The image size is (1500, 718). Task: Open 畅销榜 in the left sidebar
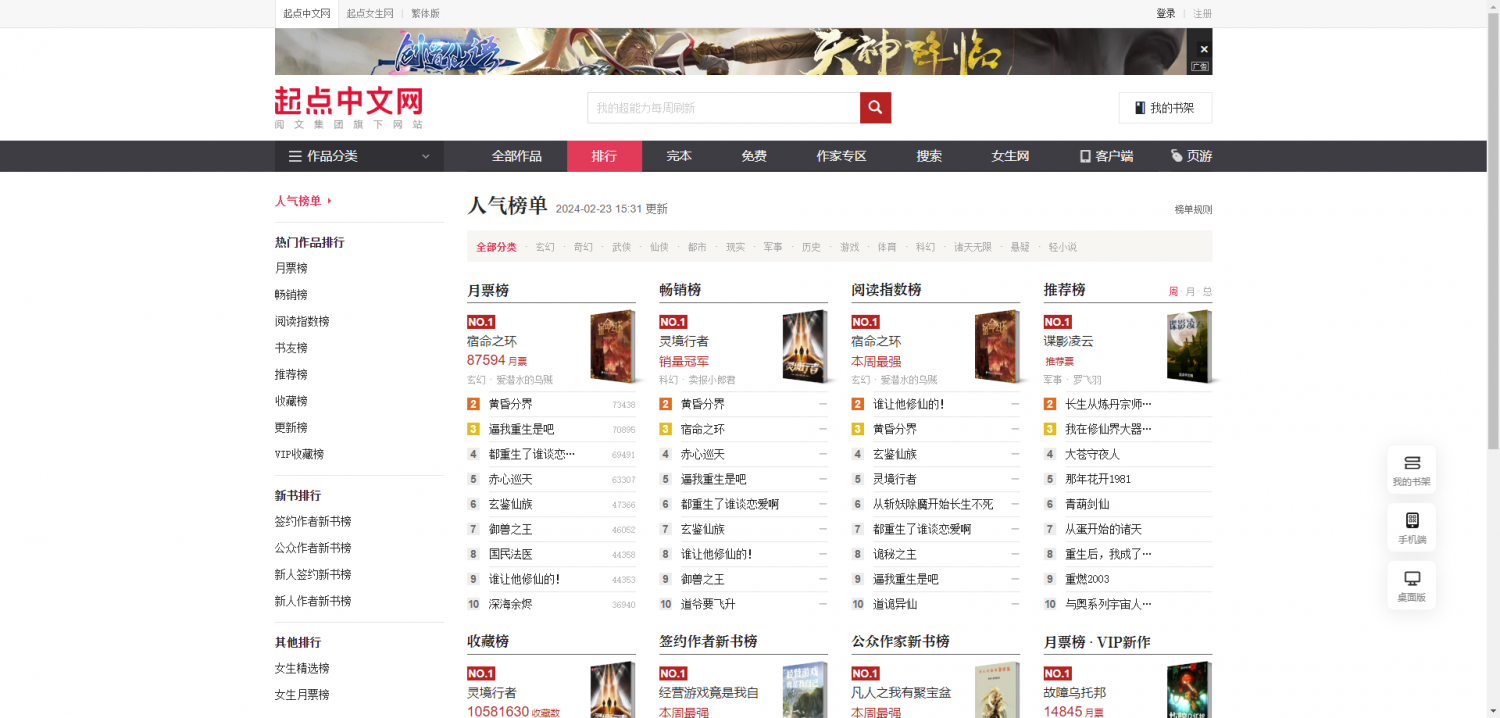pyautogui.click(x=291, y=295)
